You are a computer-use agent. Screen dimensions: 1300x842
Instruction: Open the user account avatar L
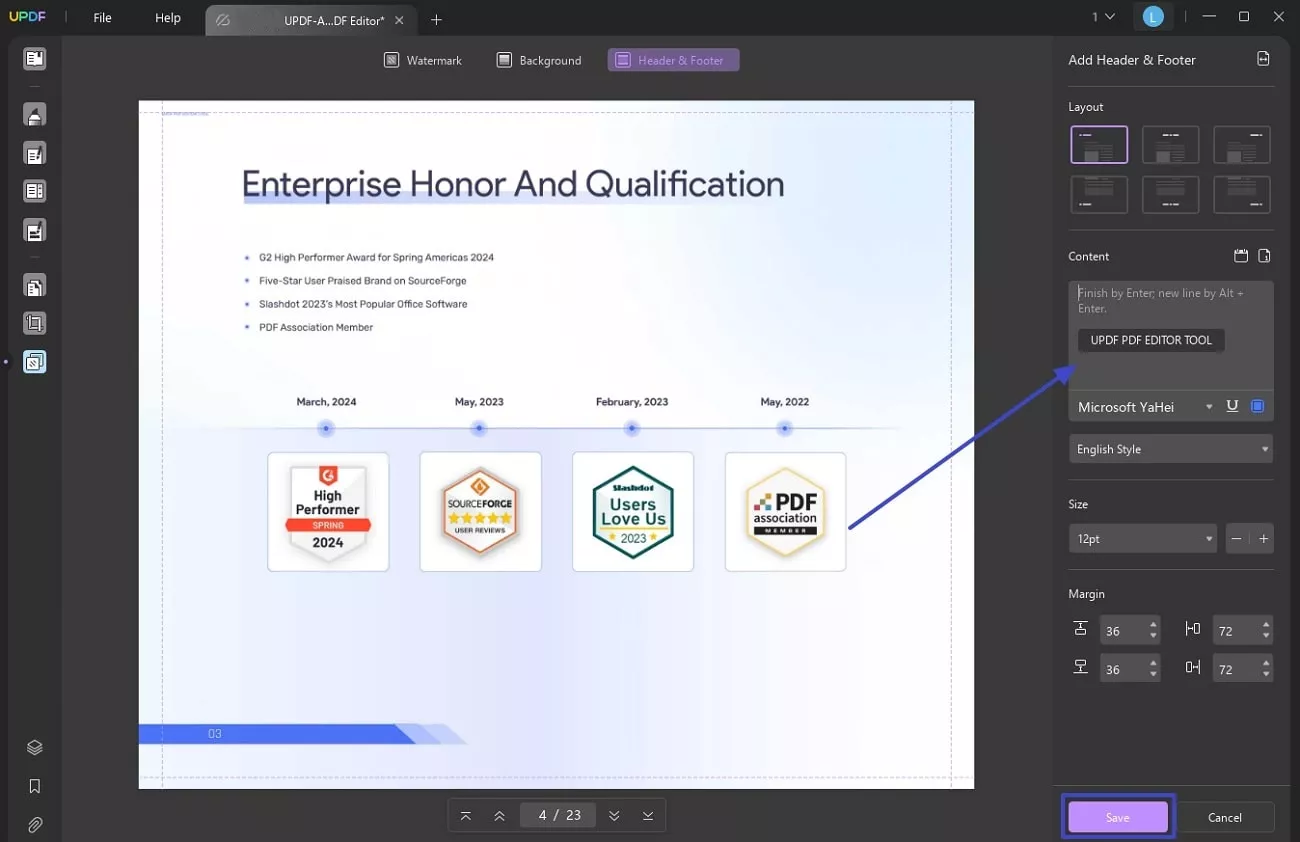[x=1153, y=17]
